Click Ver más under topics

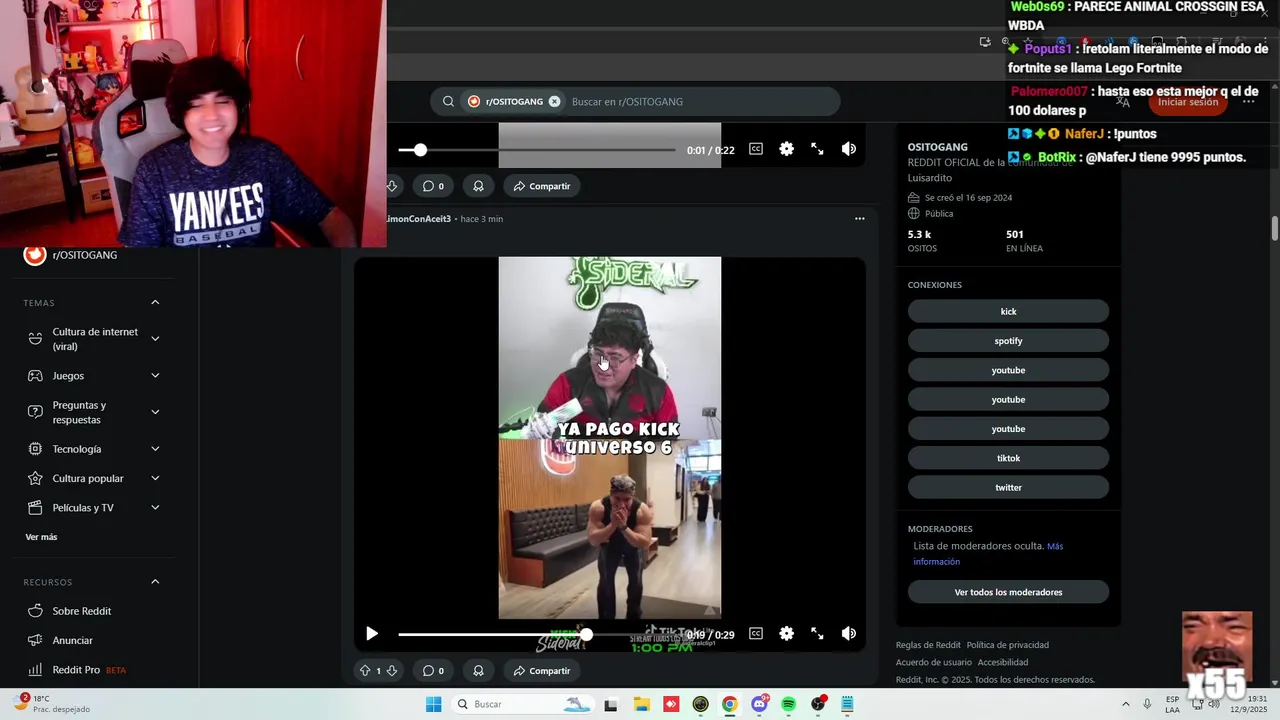(41, 537)
